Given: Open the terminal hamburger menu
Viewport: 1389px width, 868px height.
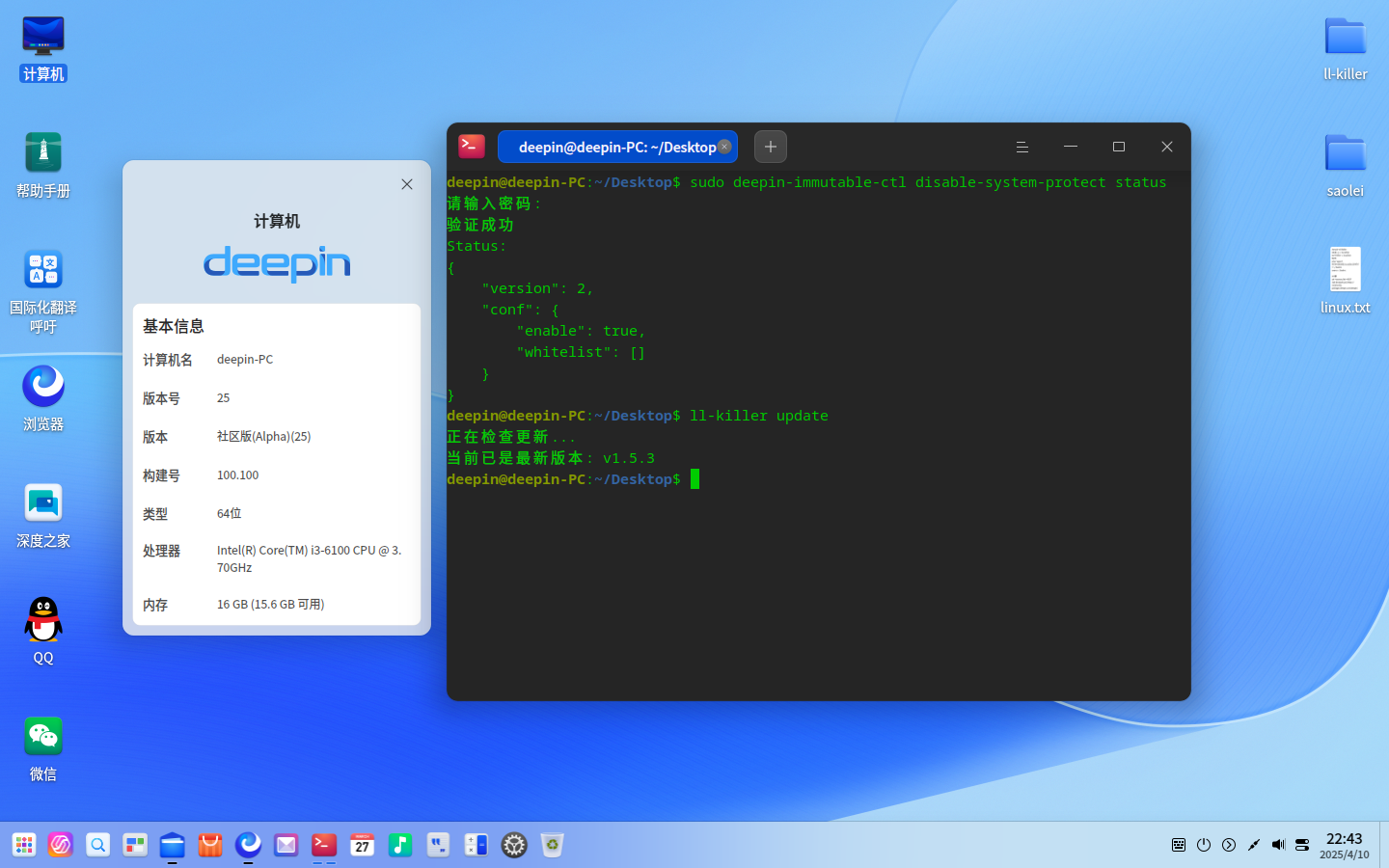Looking at the screenshot, I should click(x=1021, y=147).
